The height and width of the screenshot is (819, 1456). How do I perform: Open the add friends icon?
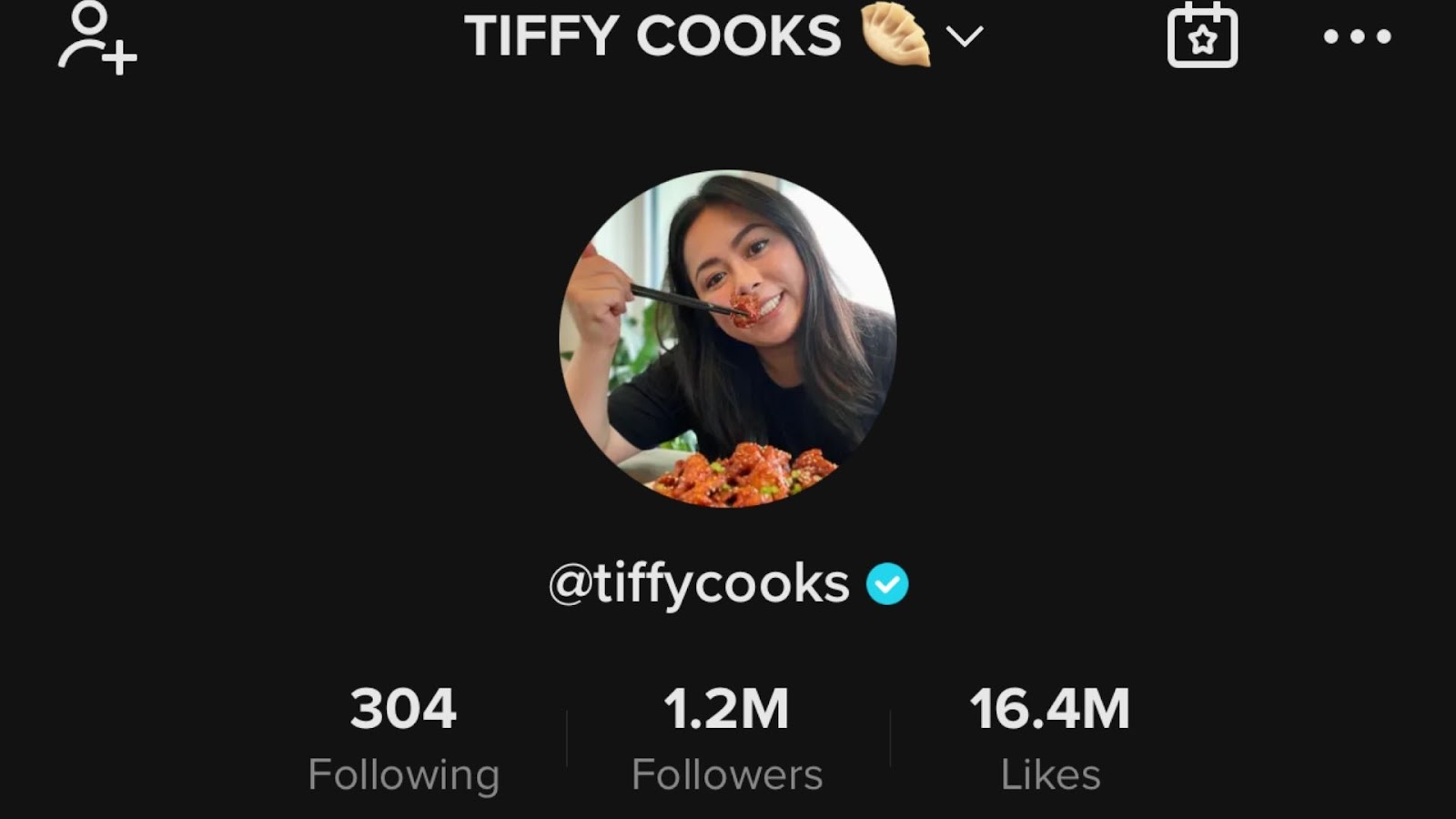97,37
